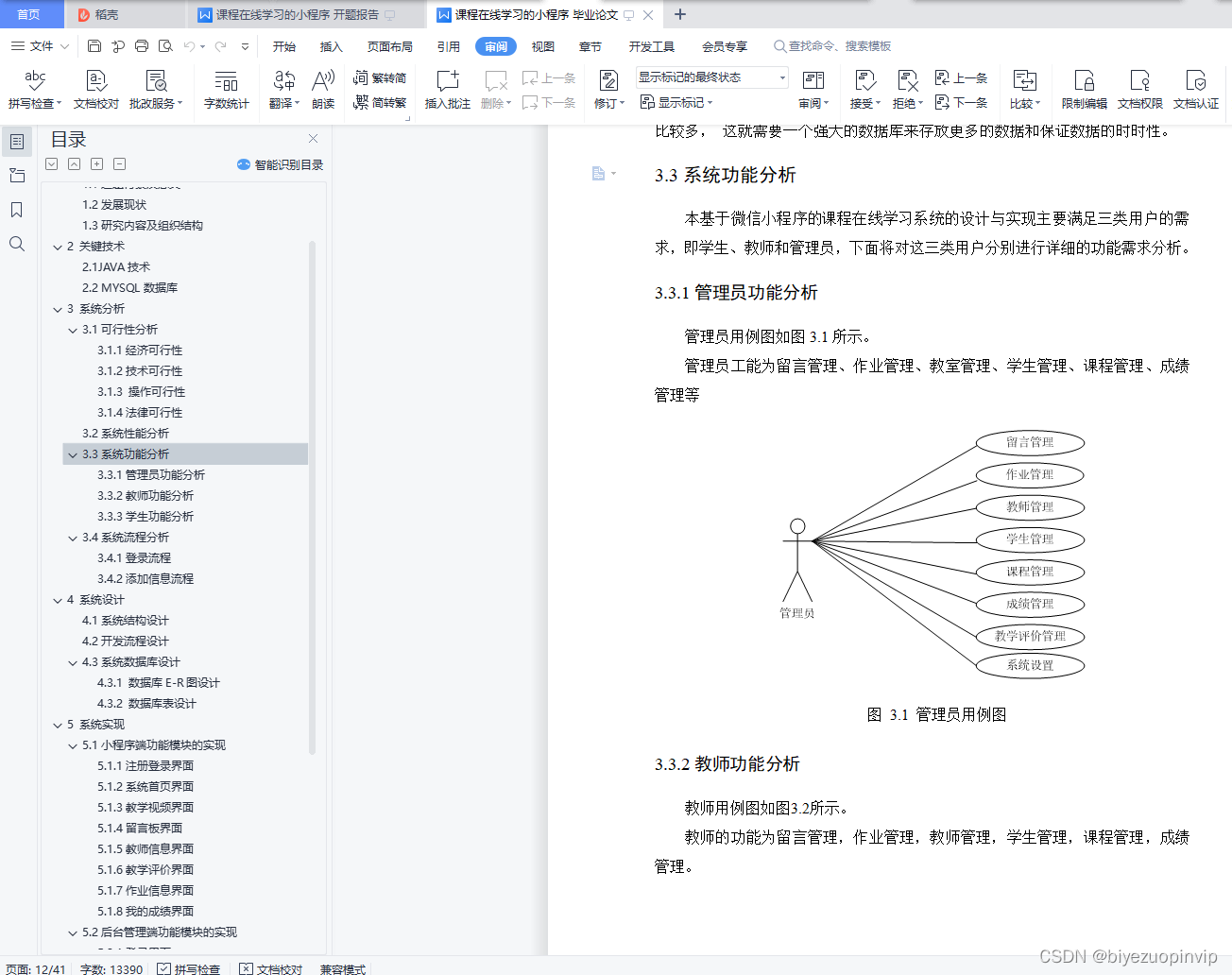Open 显示标记 dropdown
This screenshot has height=975, width=1232.
(x=676, y=102)
